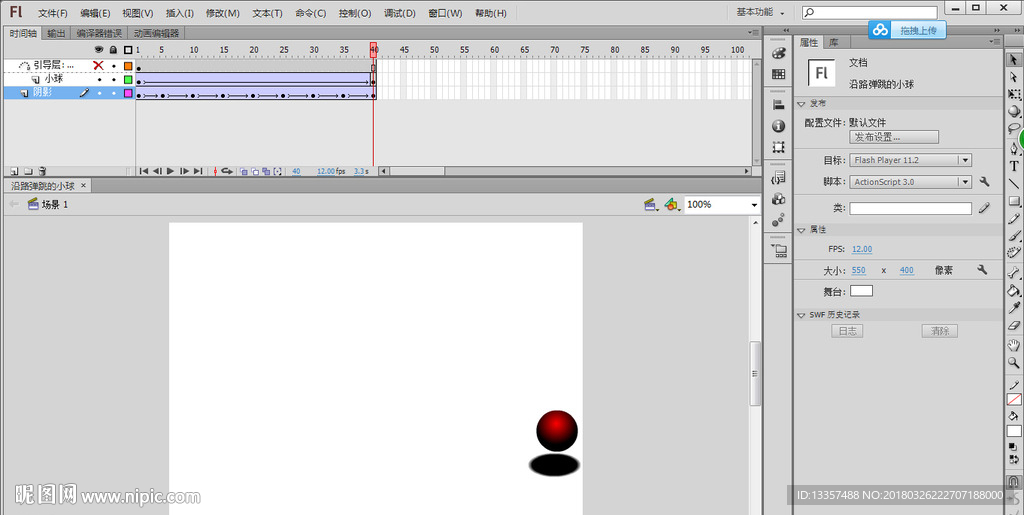
Task: Click the edit class definition pencil icon
Action: [x=985, y=208]
